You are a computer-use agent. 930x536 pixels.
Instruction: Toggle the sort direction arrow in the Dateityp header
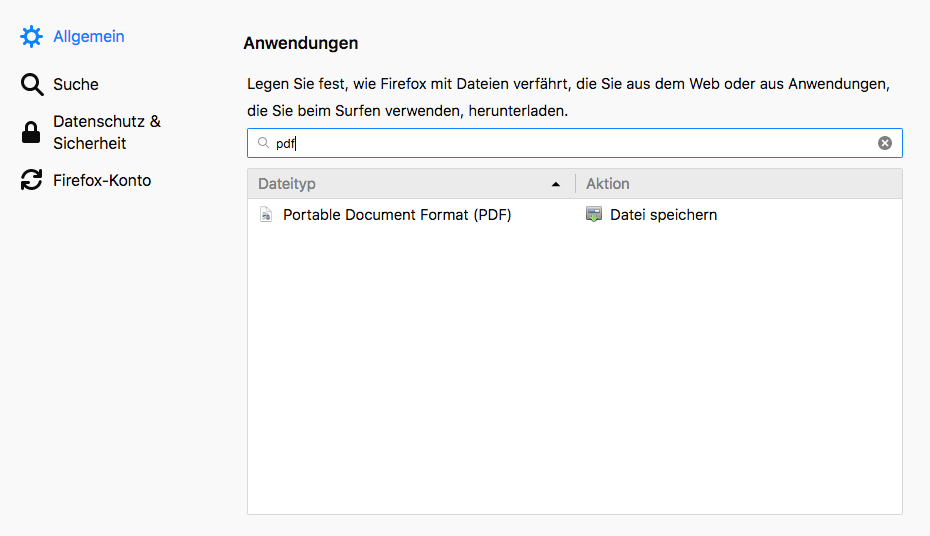[556, 185]
